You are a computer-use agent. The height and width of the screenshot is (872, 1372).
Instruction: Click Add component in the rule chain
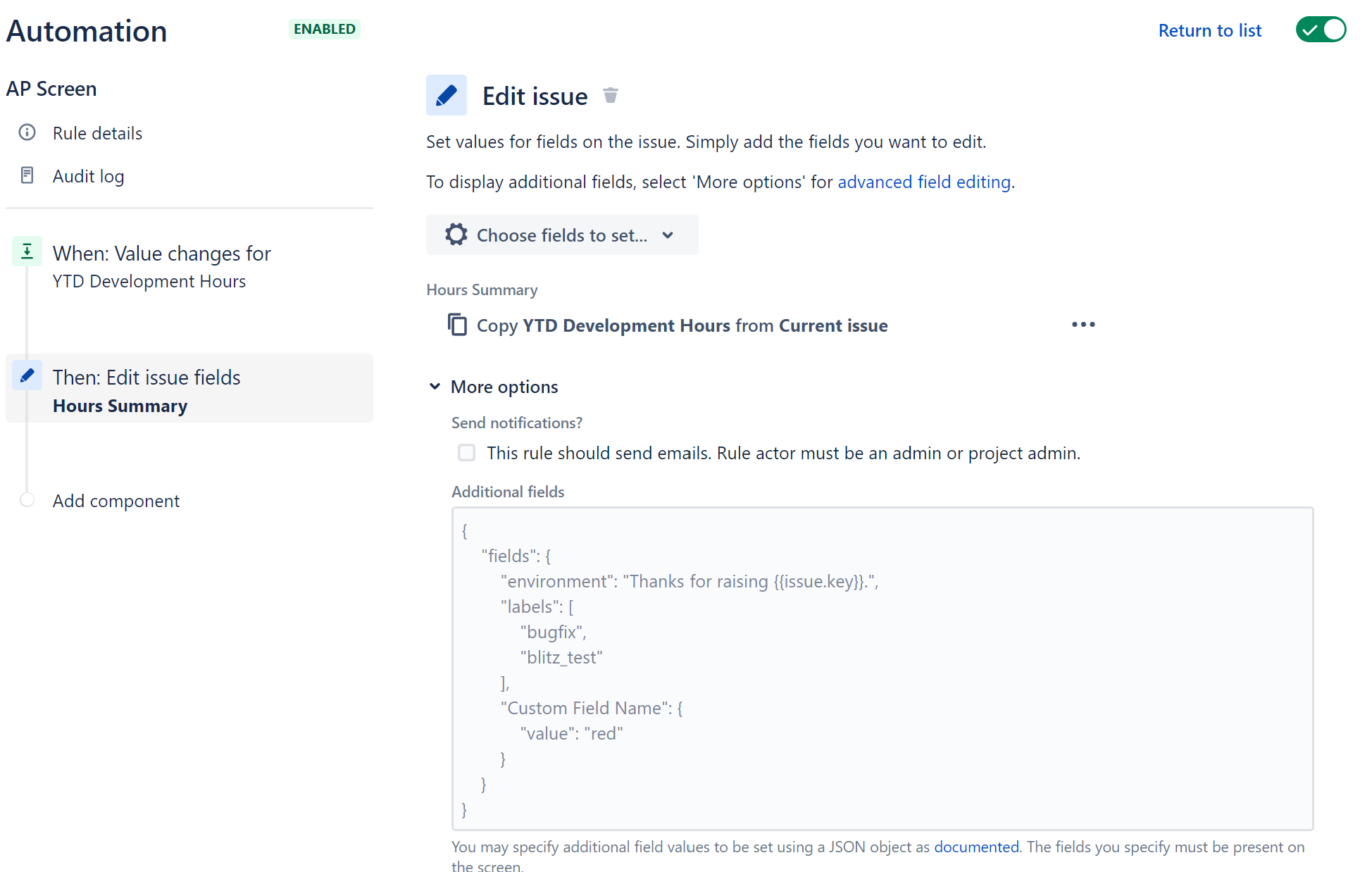116,500
